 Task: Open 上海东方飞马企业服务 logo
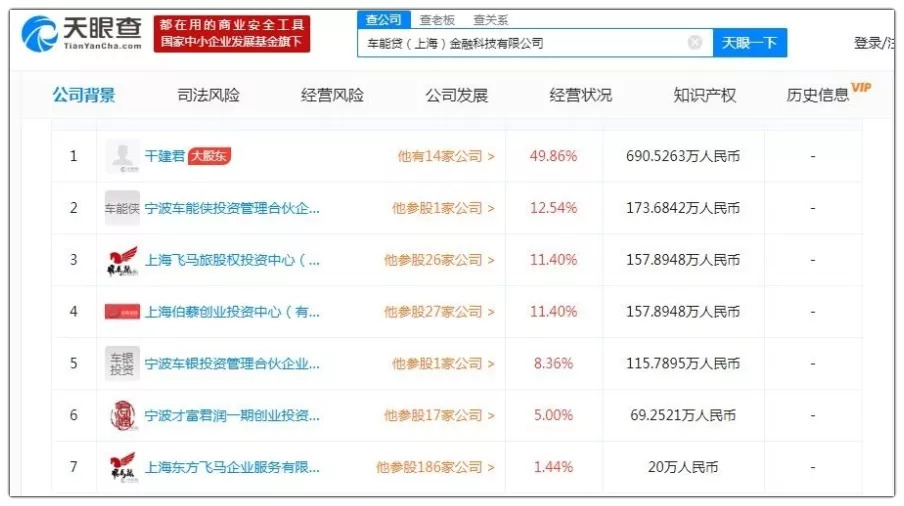click(x=122, y=467)
